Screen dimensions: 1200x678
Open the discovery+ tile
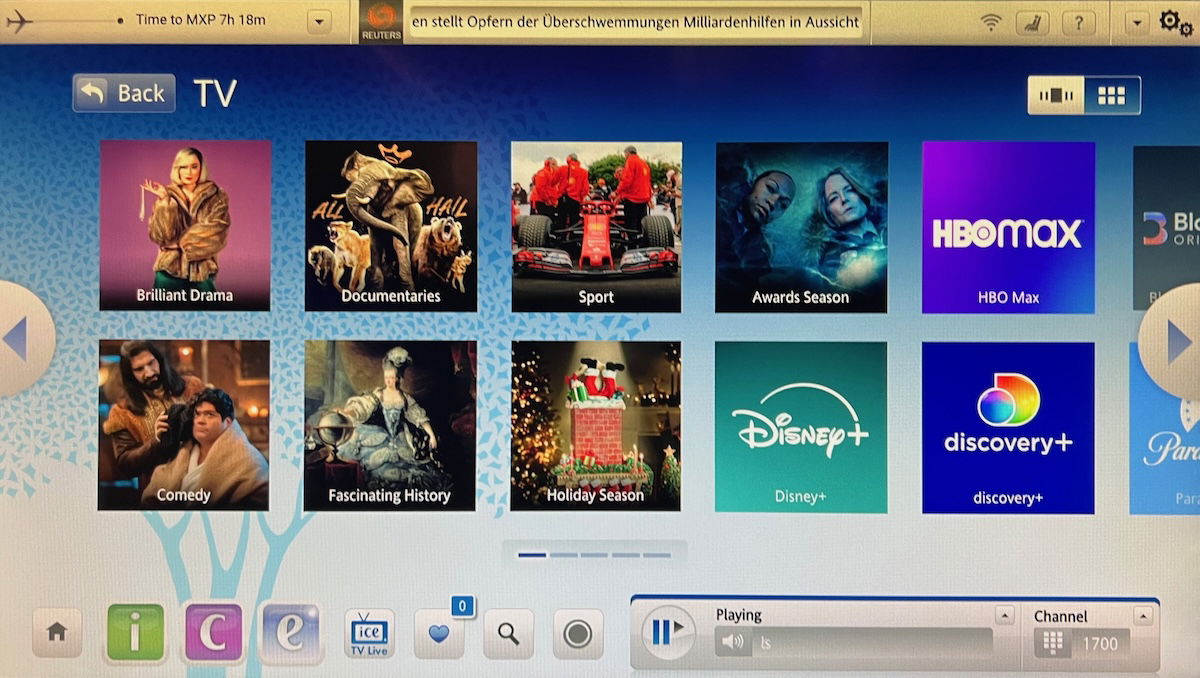click(x=1008, y=427)
